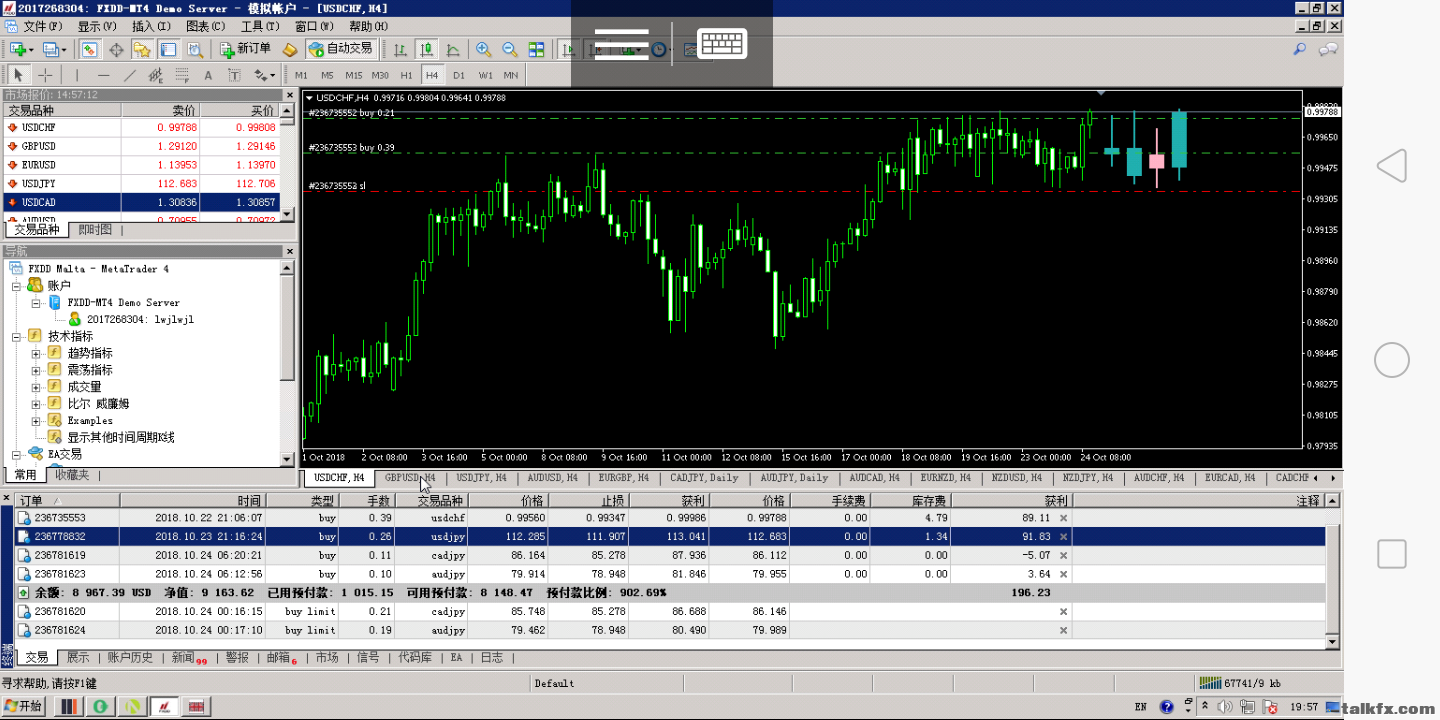Toggle the Market Watch panel icon

coord(90,49)
